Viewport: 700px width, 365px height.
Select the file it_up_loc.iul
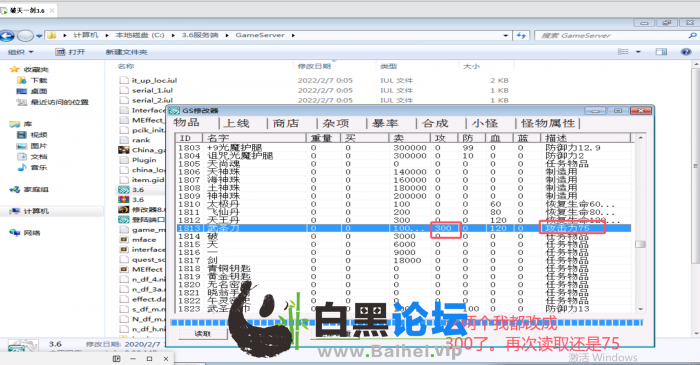click(154, 80)
